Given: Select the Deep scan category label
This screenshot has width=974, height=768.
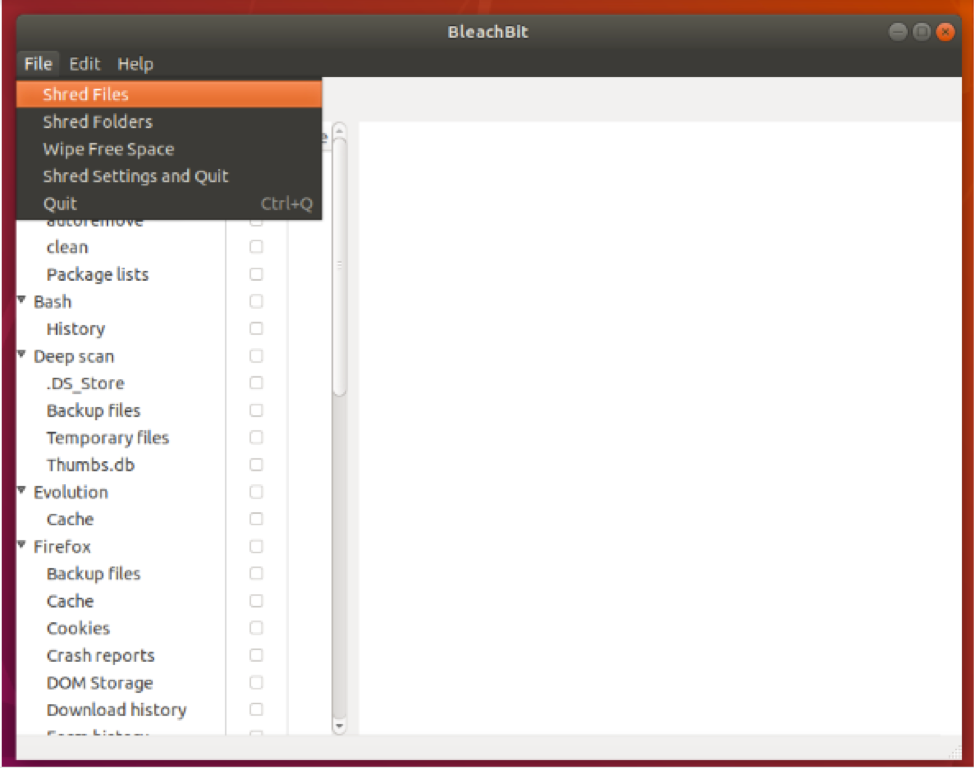Looking at the screenshot, I should [x=74, y=356].
